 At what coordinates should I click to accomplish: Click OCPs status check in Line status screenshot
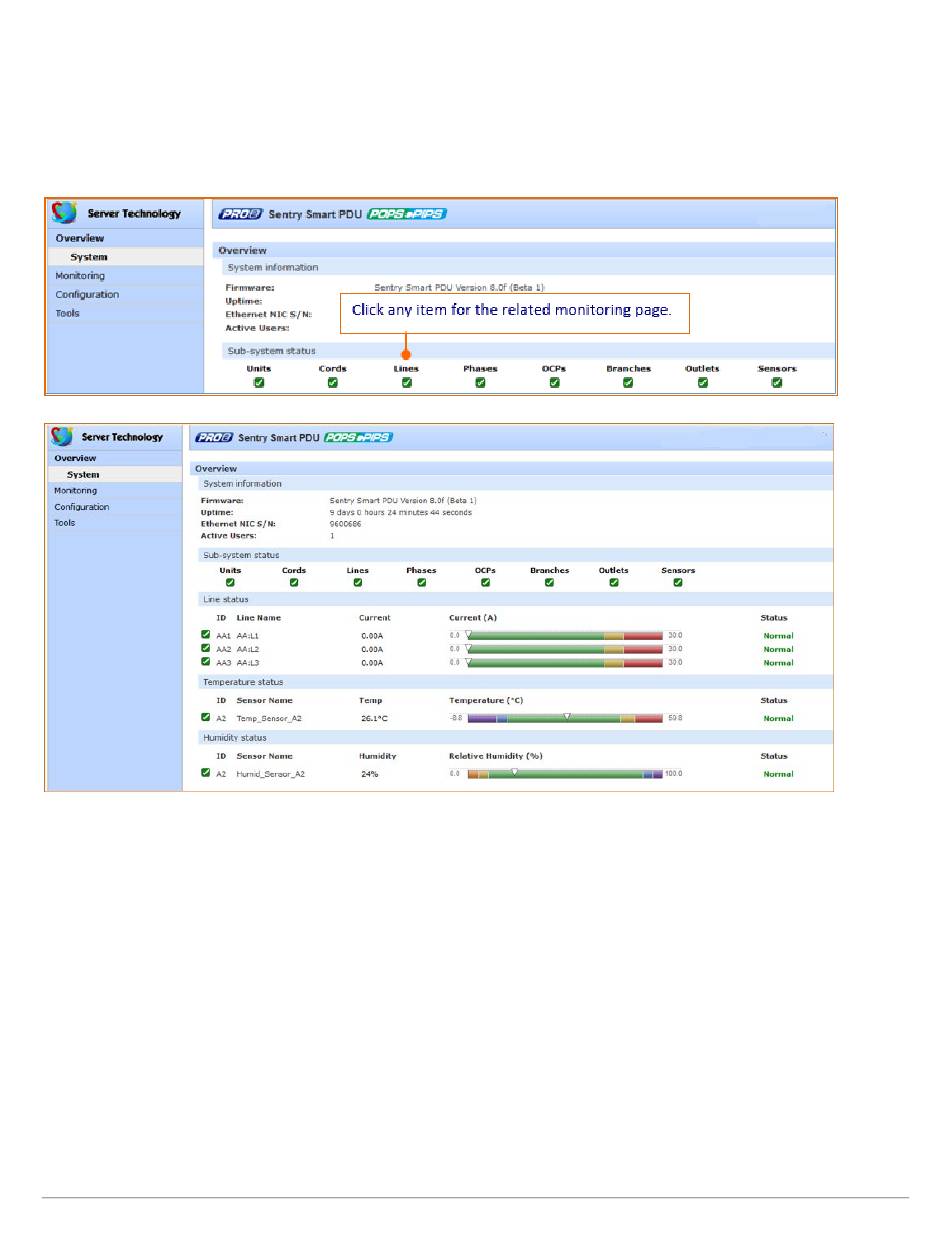click(486, 583)
